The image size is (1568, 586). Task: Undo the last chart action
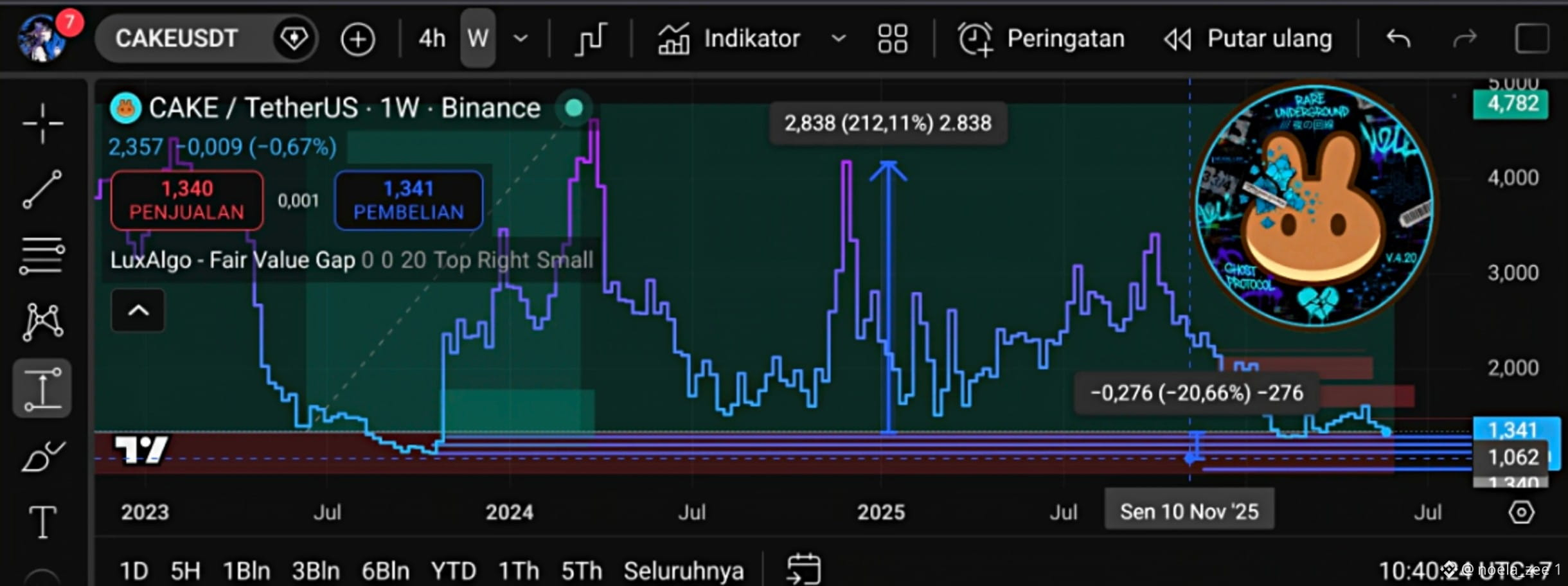click(x=1398, y=39)
